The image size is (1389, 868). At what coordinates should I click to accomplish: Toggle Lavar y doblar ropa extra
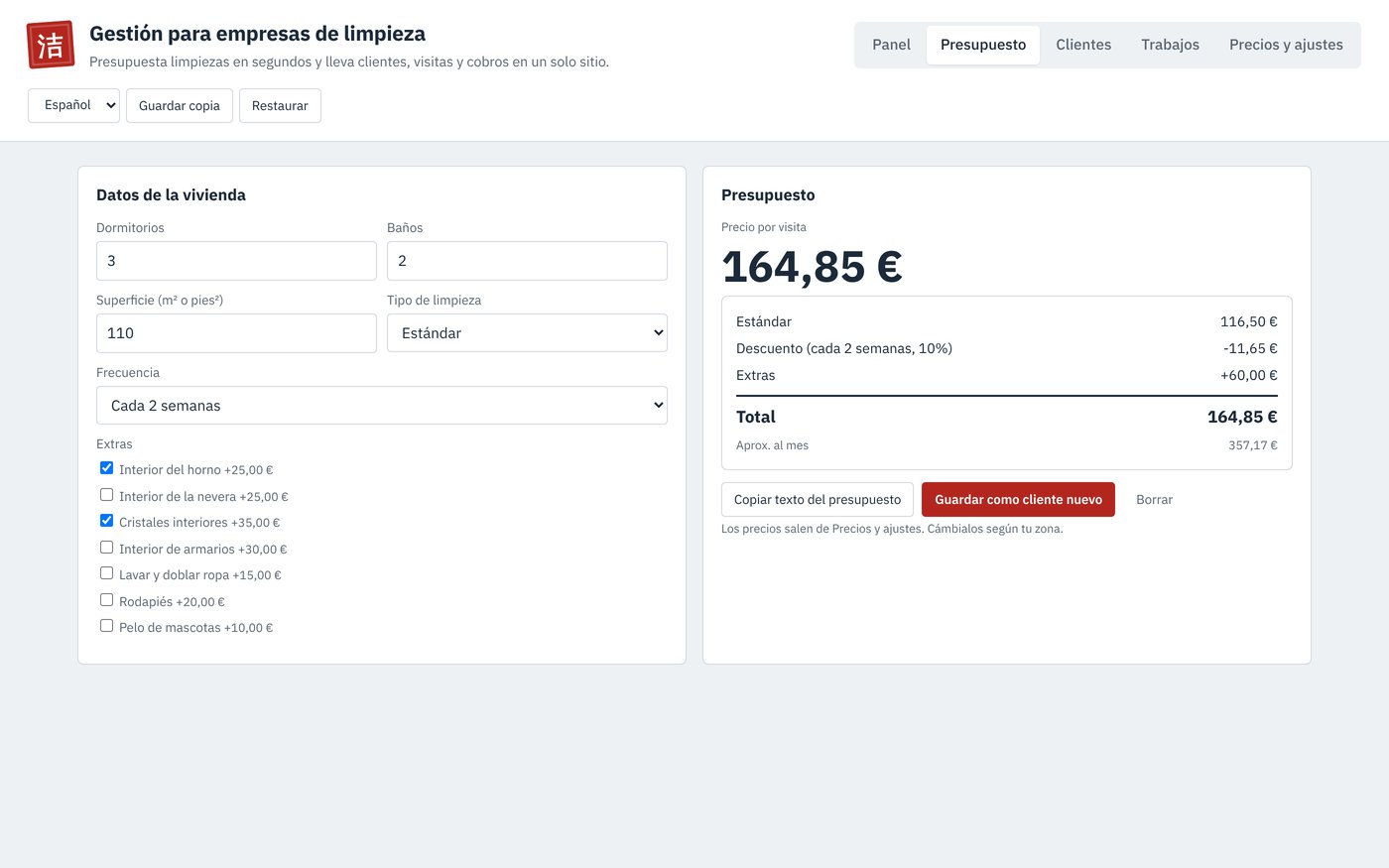pos(106,573)
